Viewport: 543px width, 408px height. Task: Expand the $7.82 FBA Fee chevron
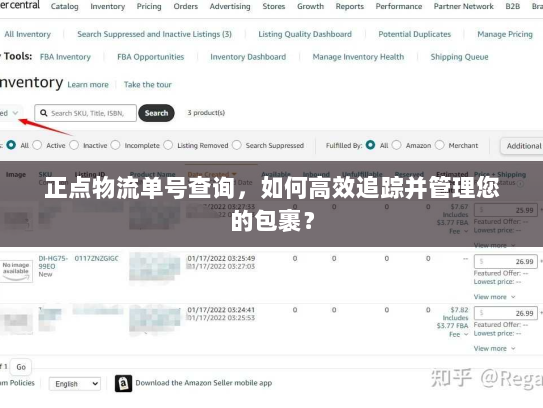pyautogui.click(x=466, y=335)
